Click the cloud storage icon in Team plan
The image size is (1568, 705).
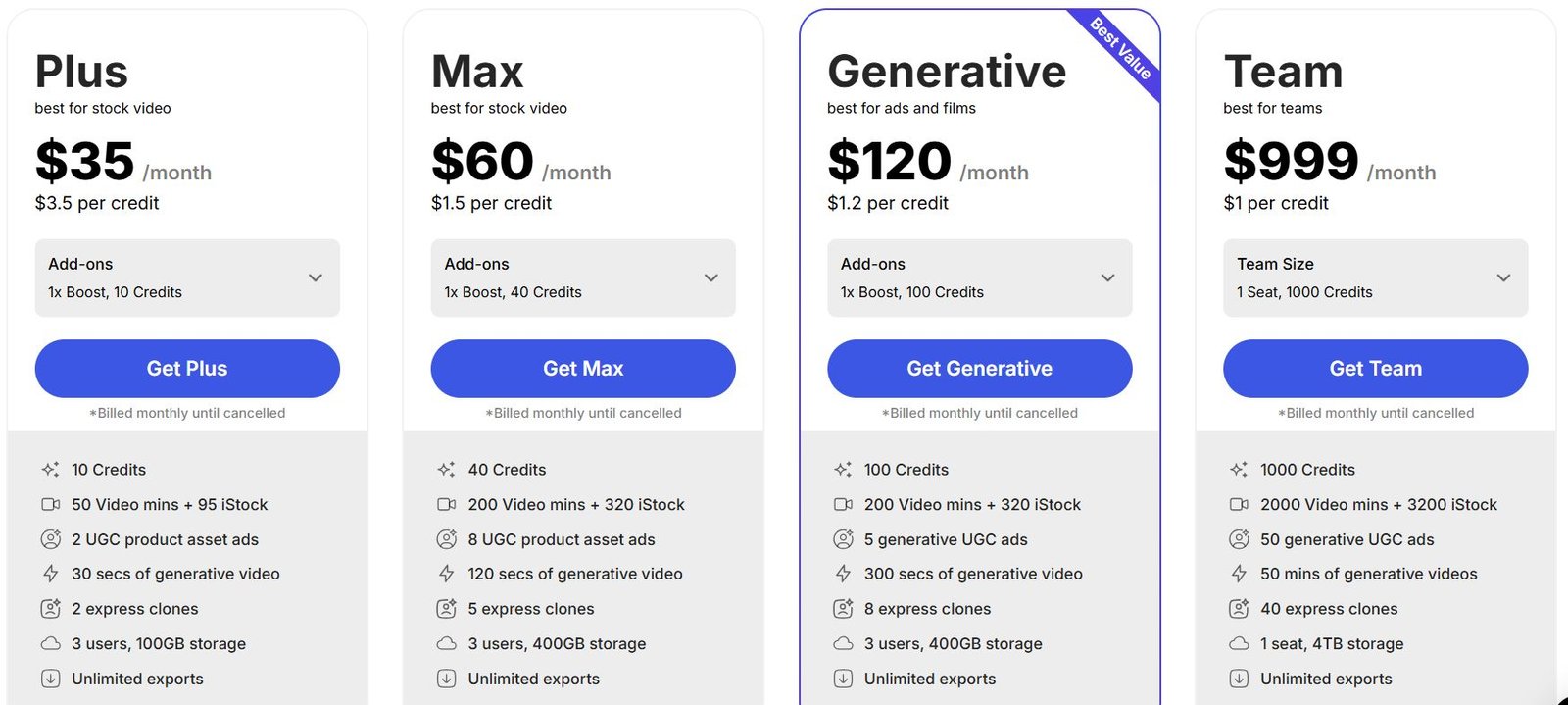coord(1239,643)
